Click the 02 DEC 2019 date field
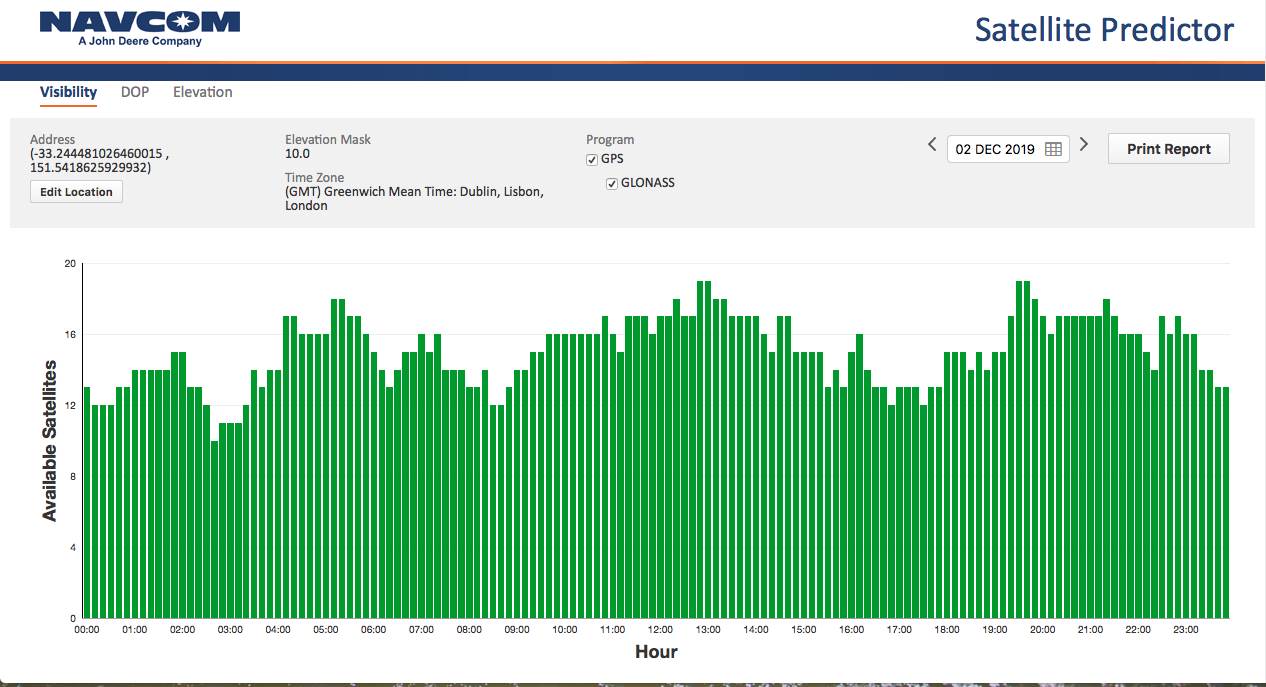The height and width of the screenshot is (687, 1266). click(995, 149)
